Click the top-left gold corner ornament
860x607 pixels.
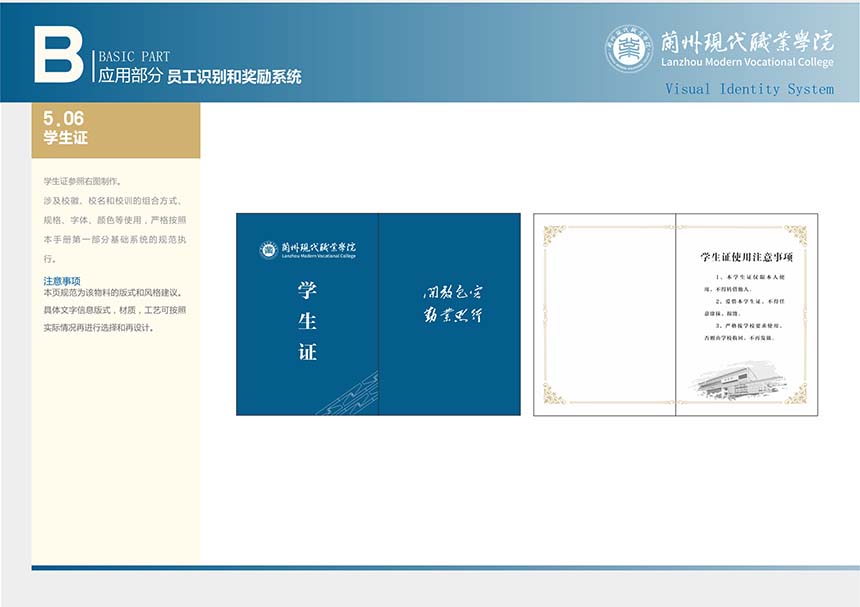pyautogui.click(x=554, y=235)
